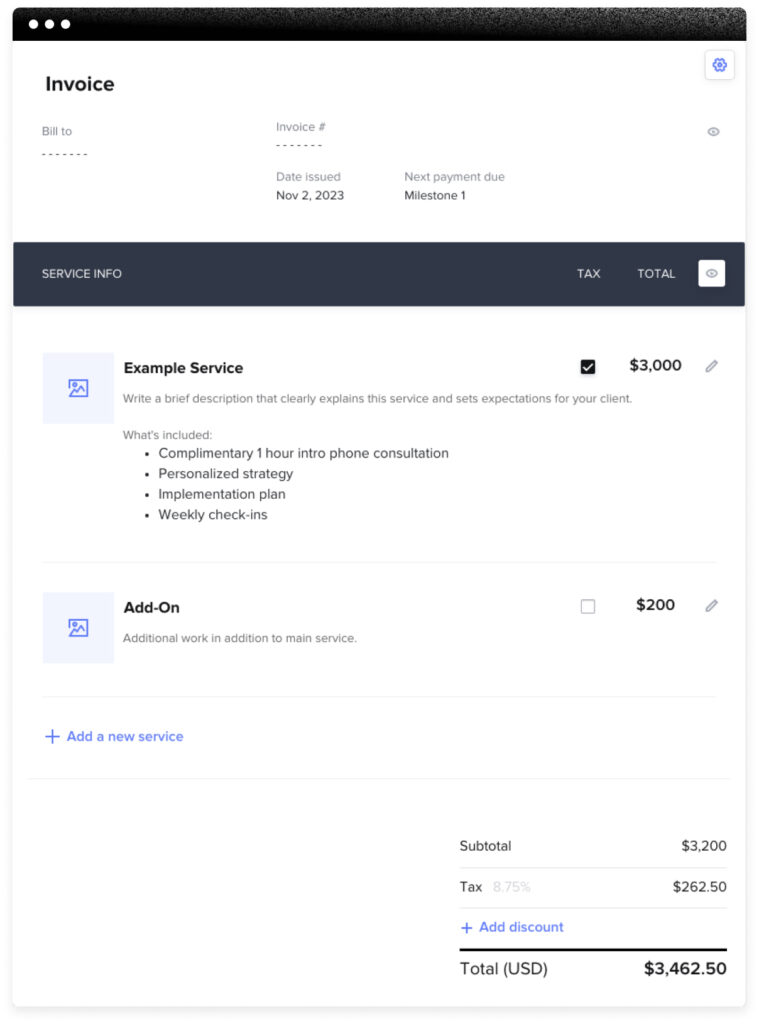Toggle the eye in the Service Info bar
Image resolution: width=759 pixels, height=1024 pixels.
[711, 273]
